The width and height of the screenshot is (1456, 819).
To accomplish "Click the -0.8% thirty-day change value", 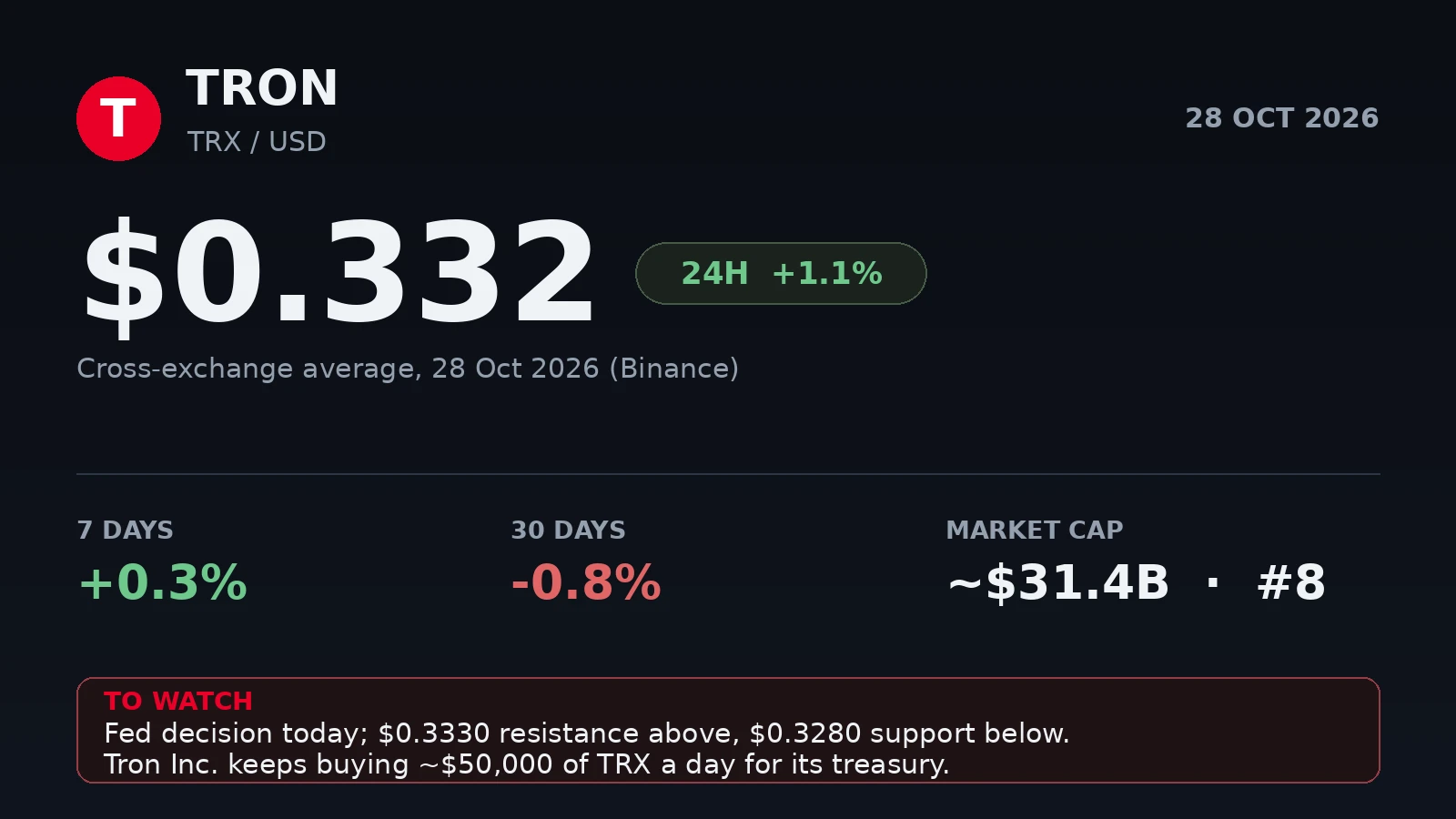I will coord(586,582).
